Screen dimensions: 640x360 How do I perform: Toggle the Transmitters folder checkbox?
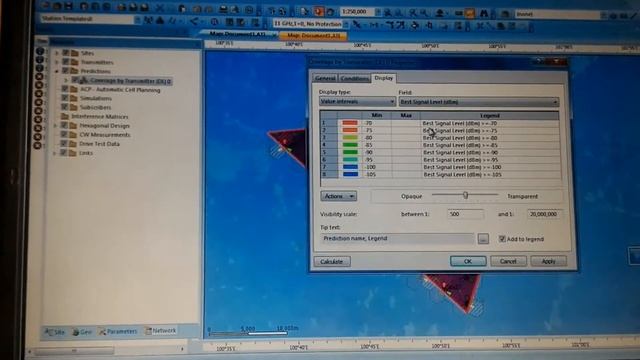(x=66, y=62)
